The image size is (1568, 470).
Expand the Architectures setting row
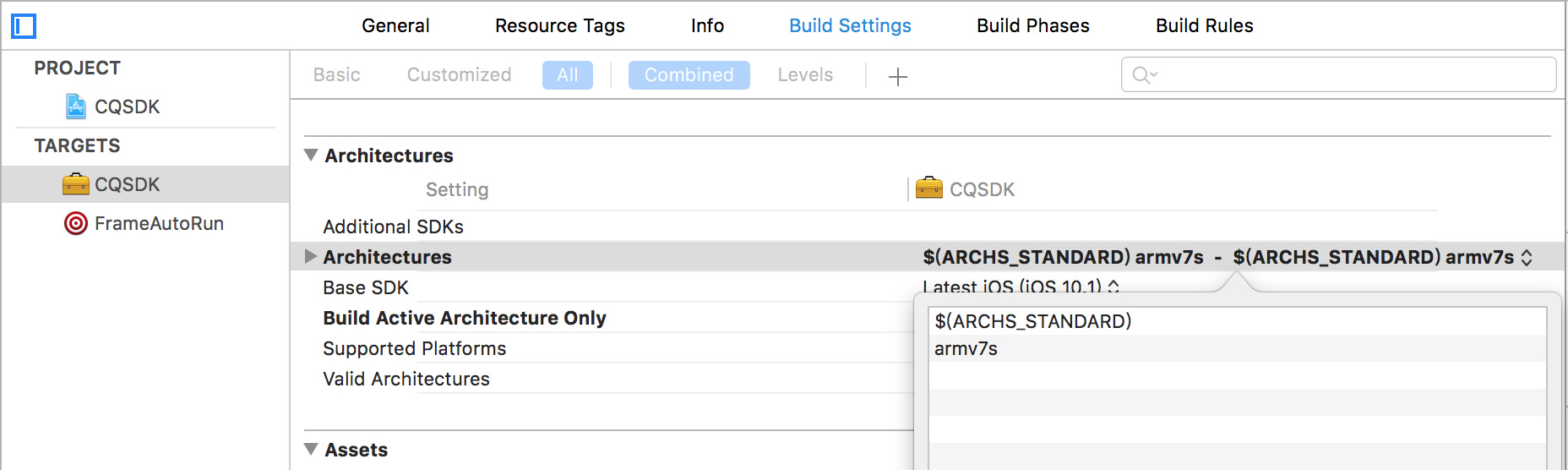310,256
